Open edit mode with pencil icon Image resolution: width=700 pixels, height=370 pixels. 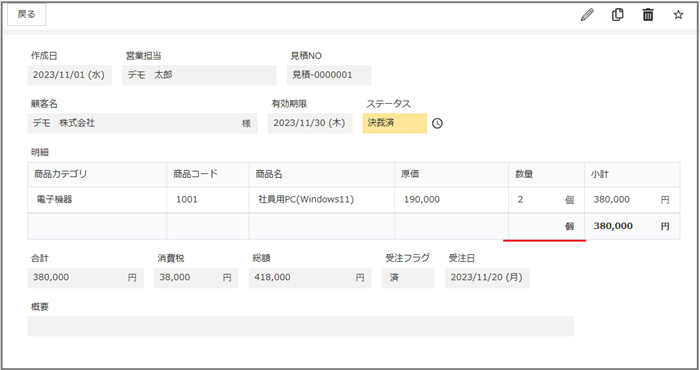588,15
